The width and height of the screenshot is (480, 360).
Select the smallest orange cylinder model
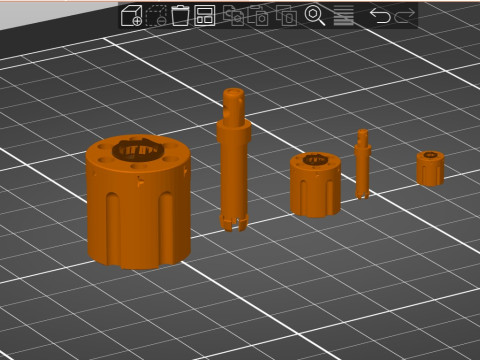(x=430, y=168)
